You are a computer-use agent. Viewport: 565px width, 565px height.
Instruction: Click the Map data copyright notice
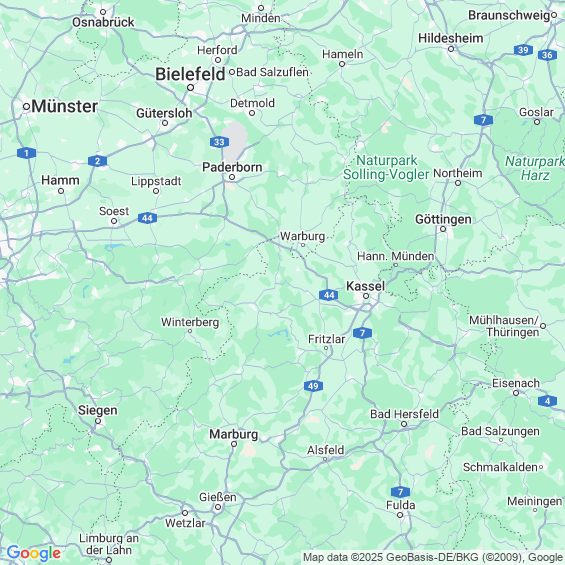coord(433,557)
